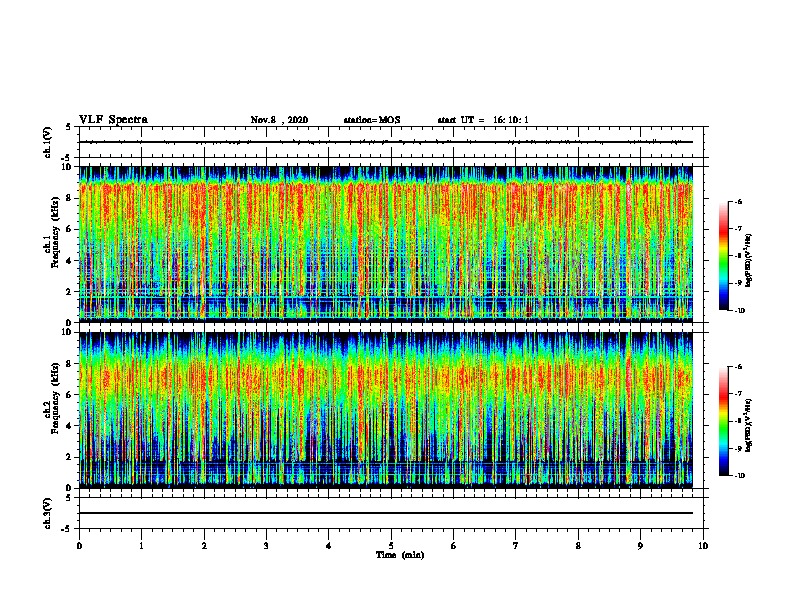The width and height of the screenshot is (792, 612).
Task: Click time axis tick label '9'
Action: coord(640,546)
